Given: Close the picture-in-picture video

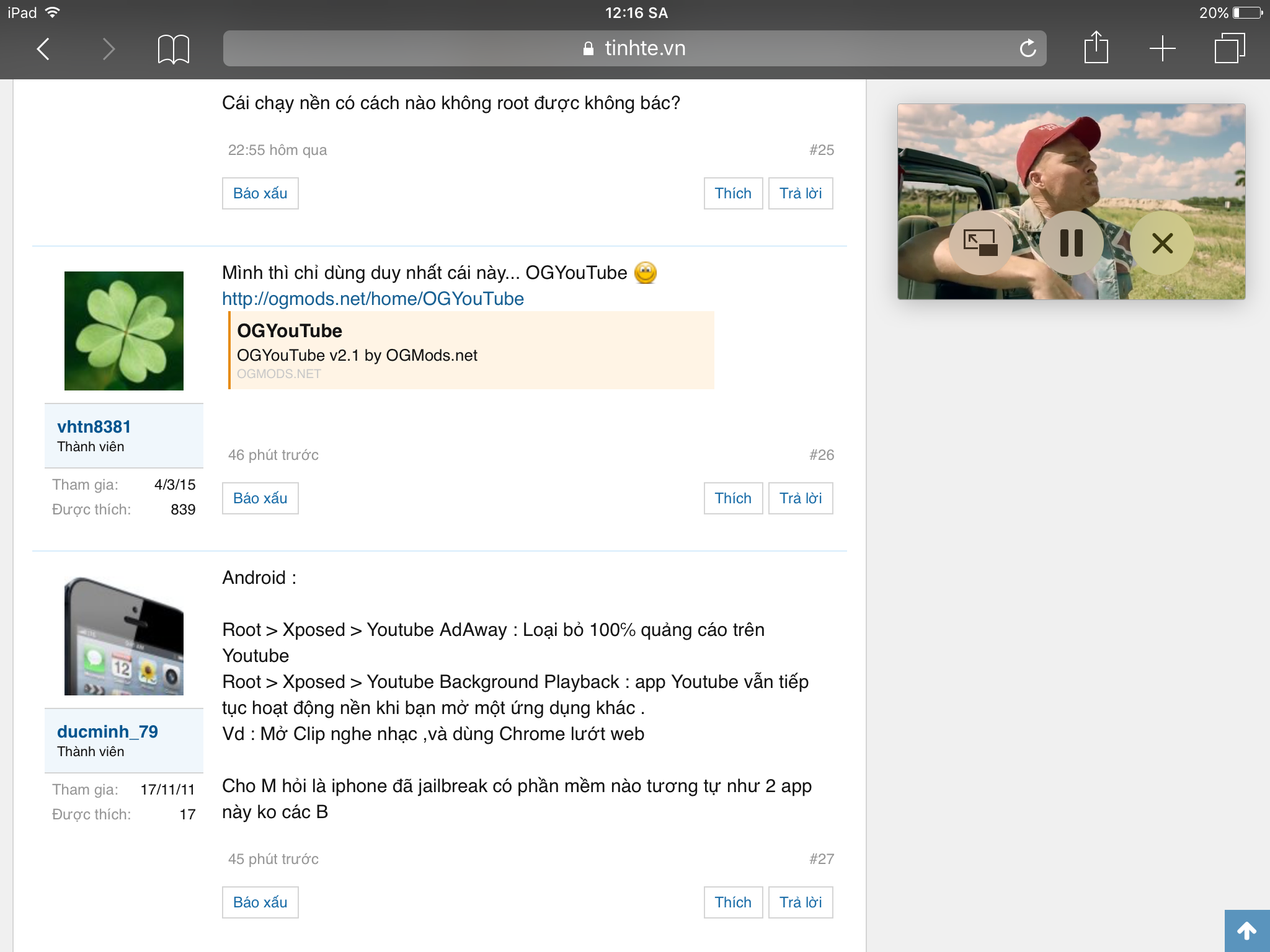Looking at the screenshot, I should (1162, 243).
